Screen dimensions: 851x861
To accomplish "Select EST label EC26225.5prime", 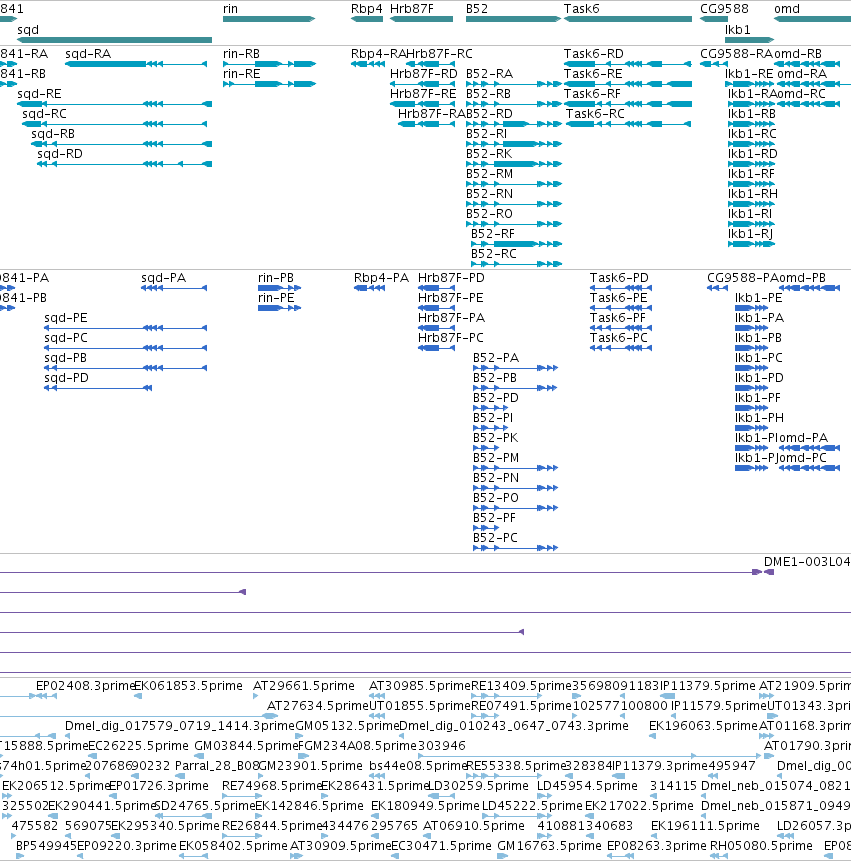I will pyautogui.click(x=138, y=746).
